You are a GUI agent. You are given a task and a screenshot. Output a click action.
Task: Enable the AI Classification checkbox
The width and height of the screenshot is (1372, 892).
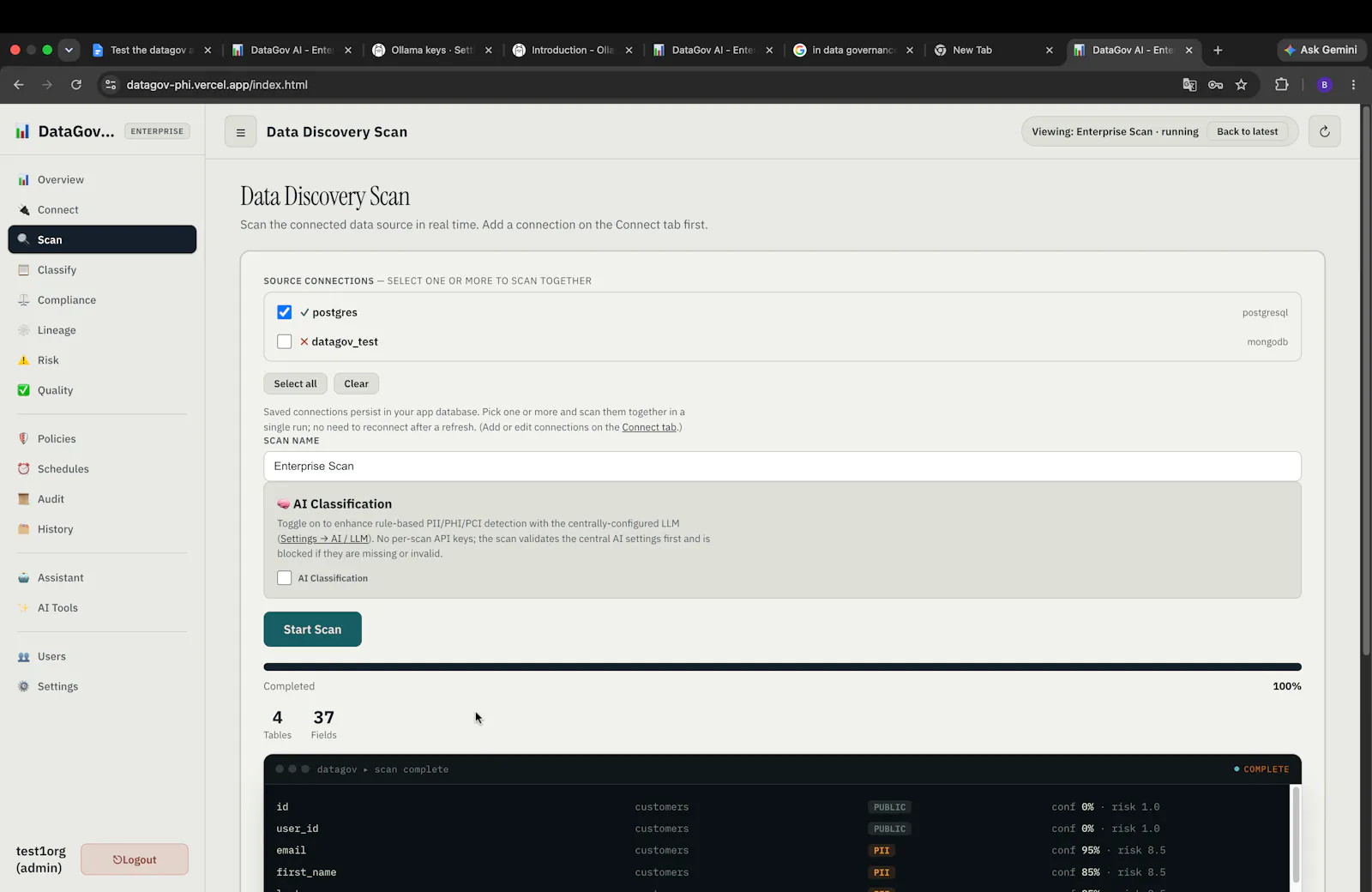(x=285, y=578)
